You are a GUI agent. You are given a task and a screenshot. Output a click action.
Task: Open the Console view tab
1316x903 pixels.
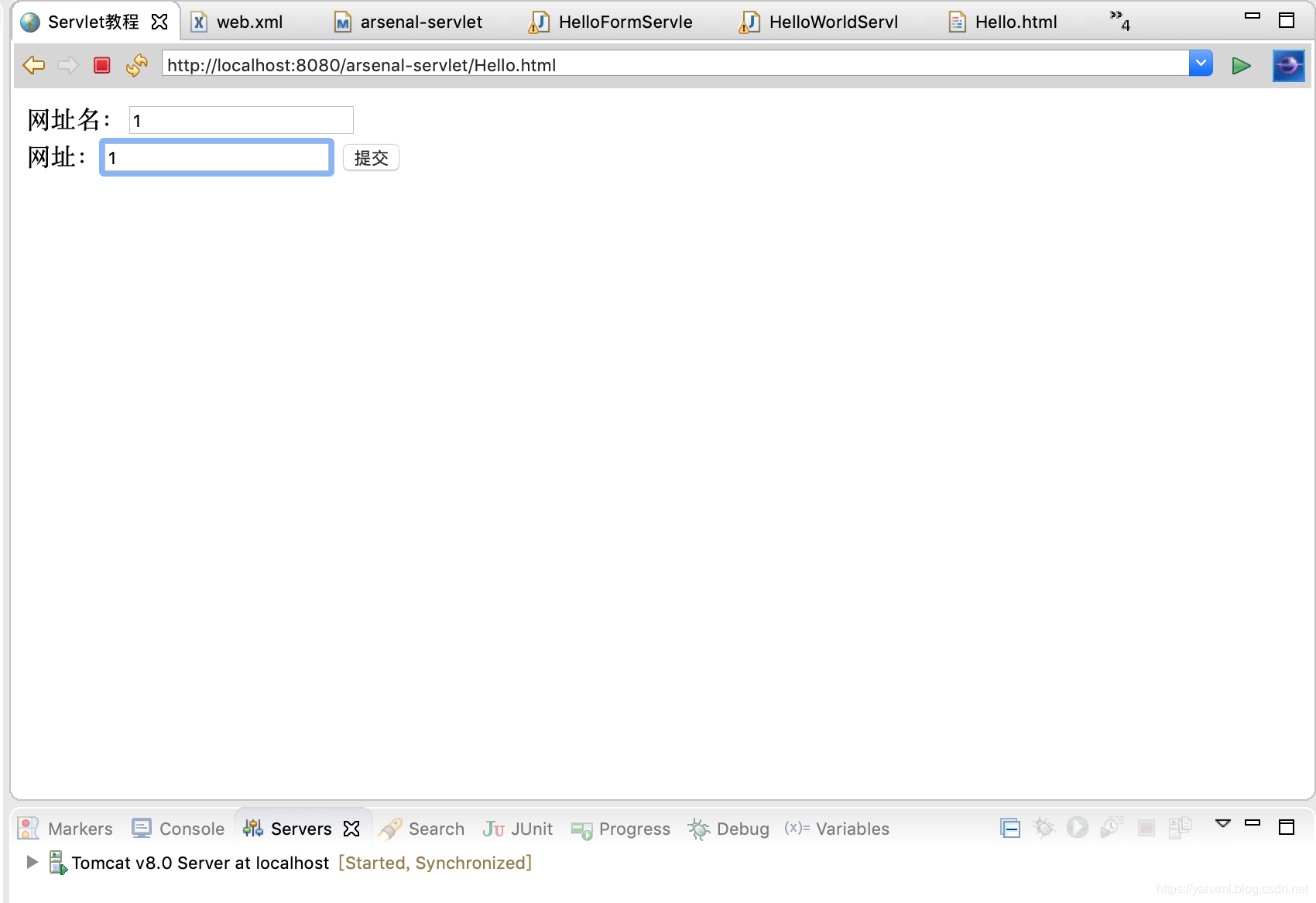(192, 829)
